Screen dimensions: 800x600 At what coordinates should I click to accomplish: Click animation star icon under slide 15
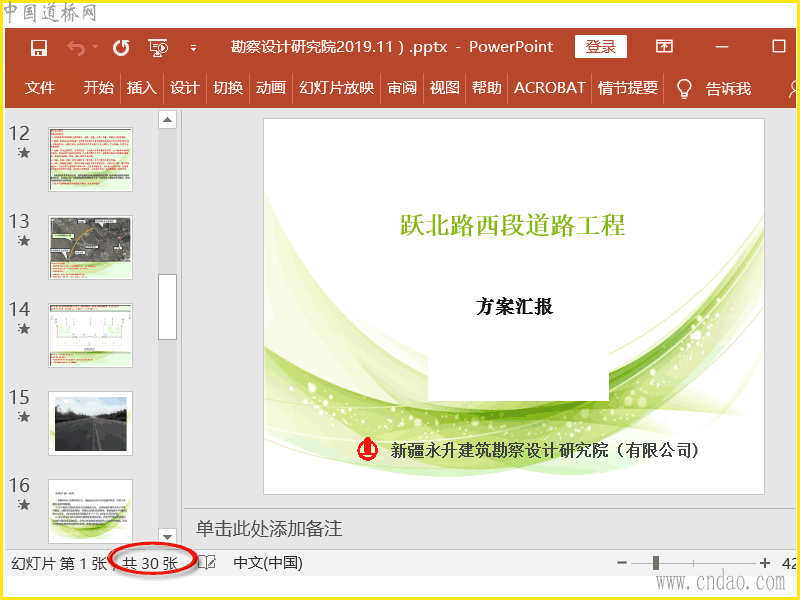[23, 416]
